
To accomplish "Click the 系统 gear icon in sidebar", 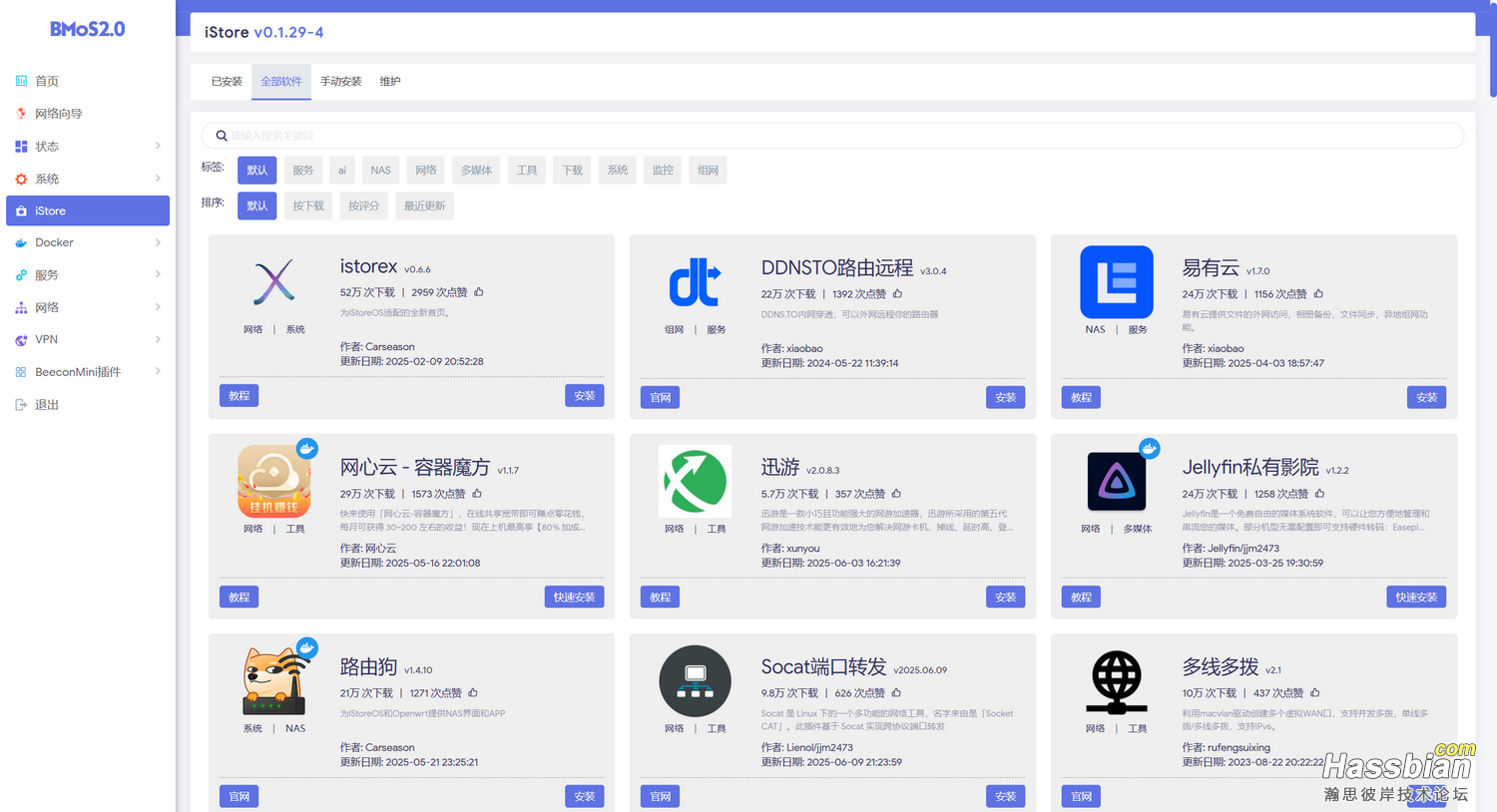I will pyautogui.click(x=21, y=180).
